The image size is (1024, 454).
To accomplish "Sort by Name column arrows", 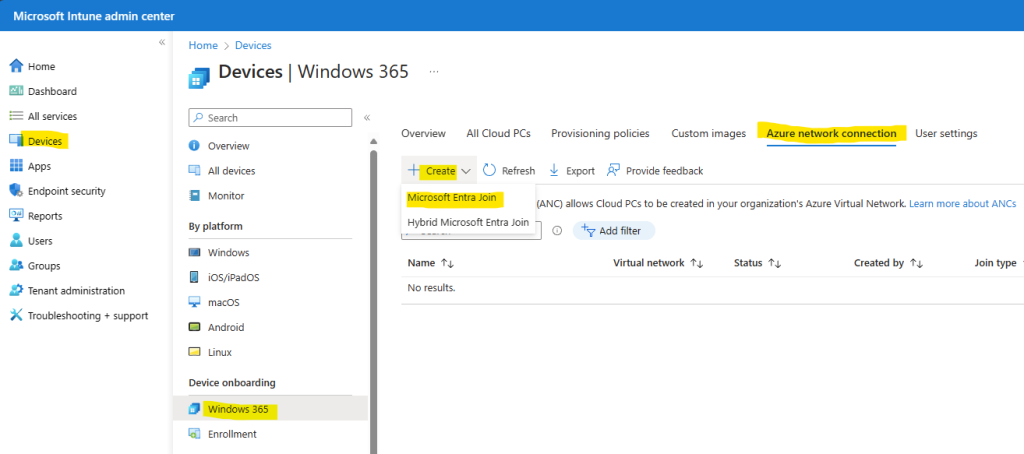I will pyautogui.click(x=447, y=263).
